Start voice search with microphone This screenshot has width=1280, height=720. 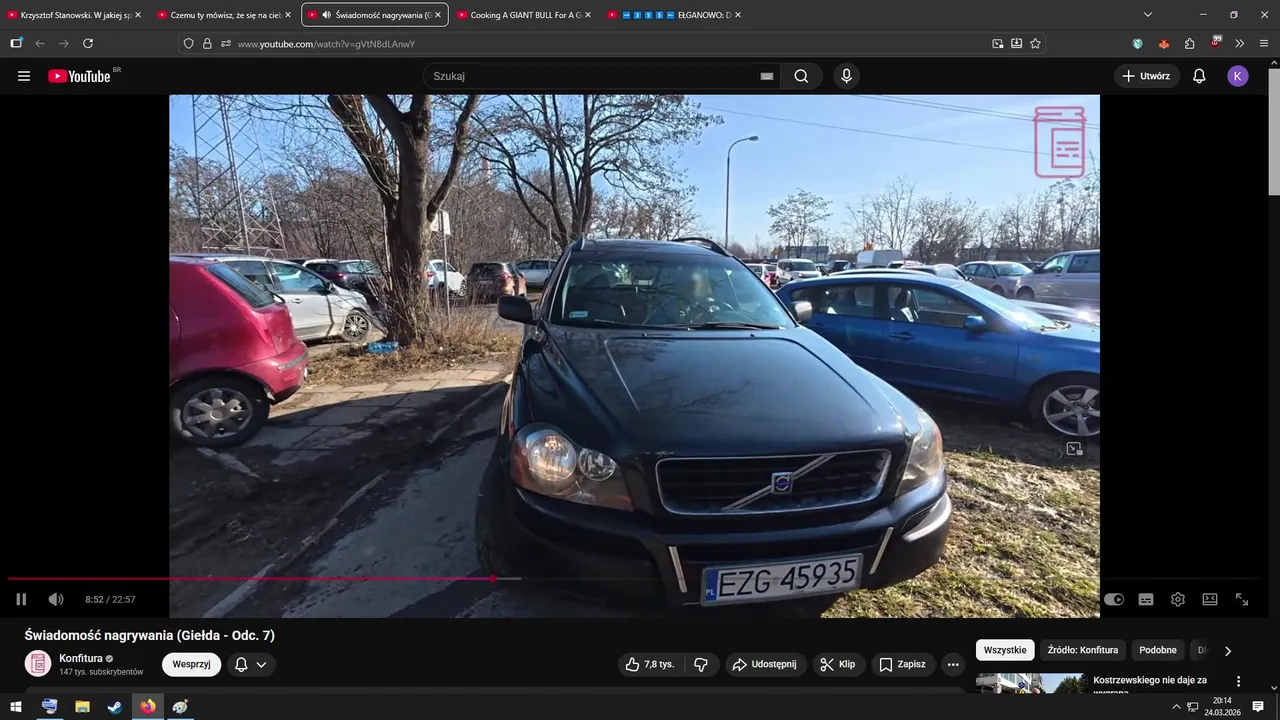pyautogui.click(x=847, y=76)
